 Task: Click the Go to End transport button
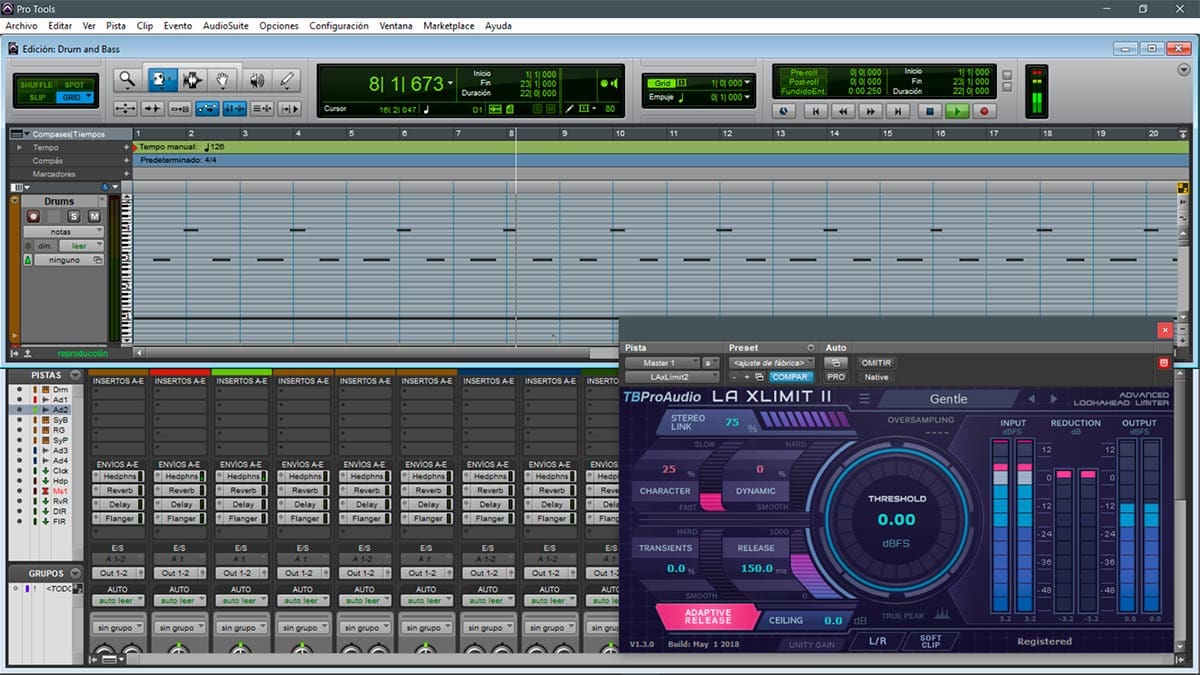(x=900, y=112)
